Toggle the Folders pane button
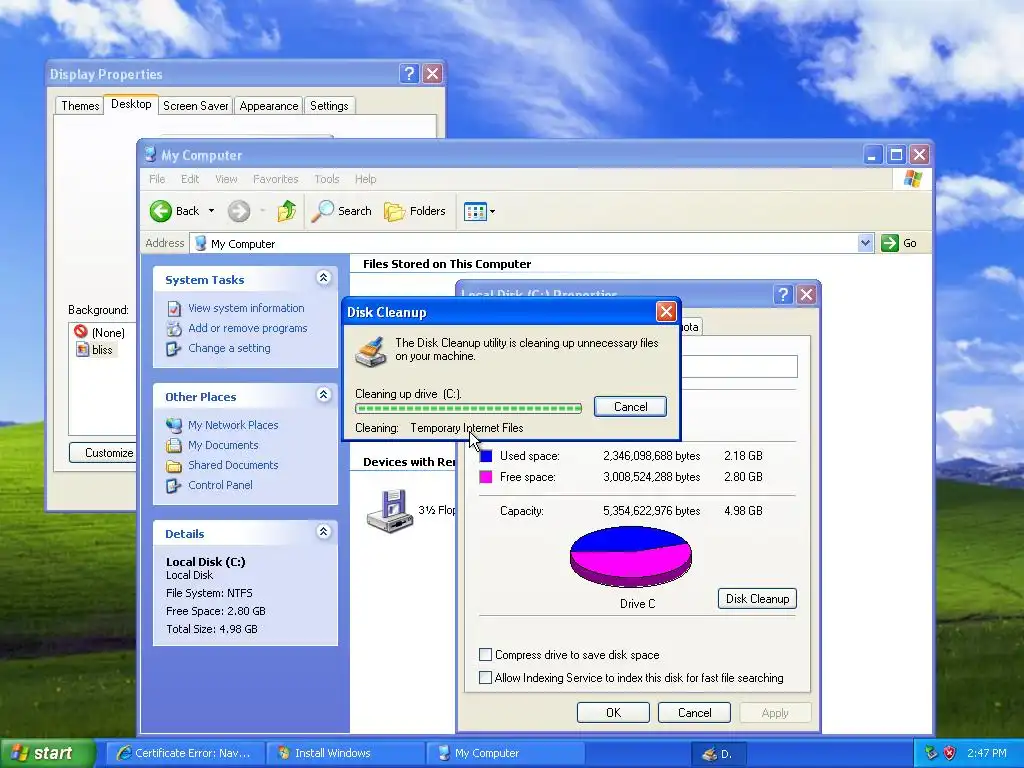 click(x=415, y=211)
